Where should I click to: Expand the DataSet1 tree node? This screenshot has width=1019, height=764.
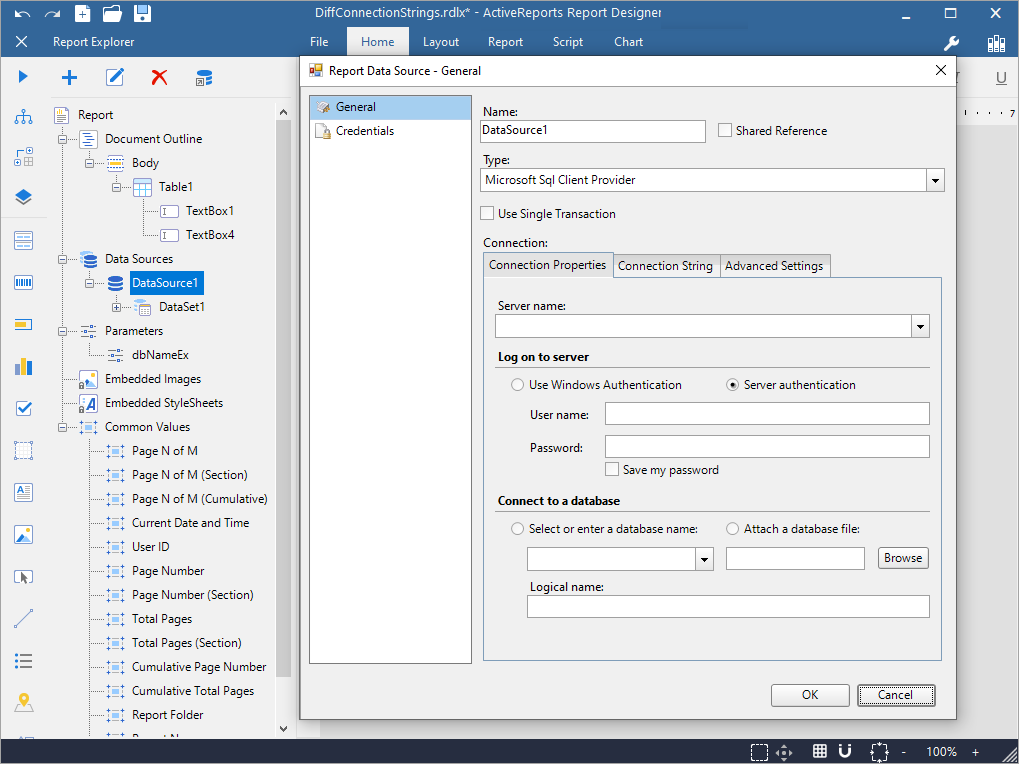116,307
